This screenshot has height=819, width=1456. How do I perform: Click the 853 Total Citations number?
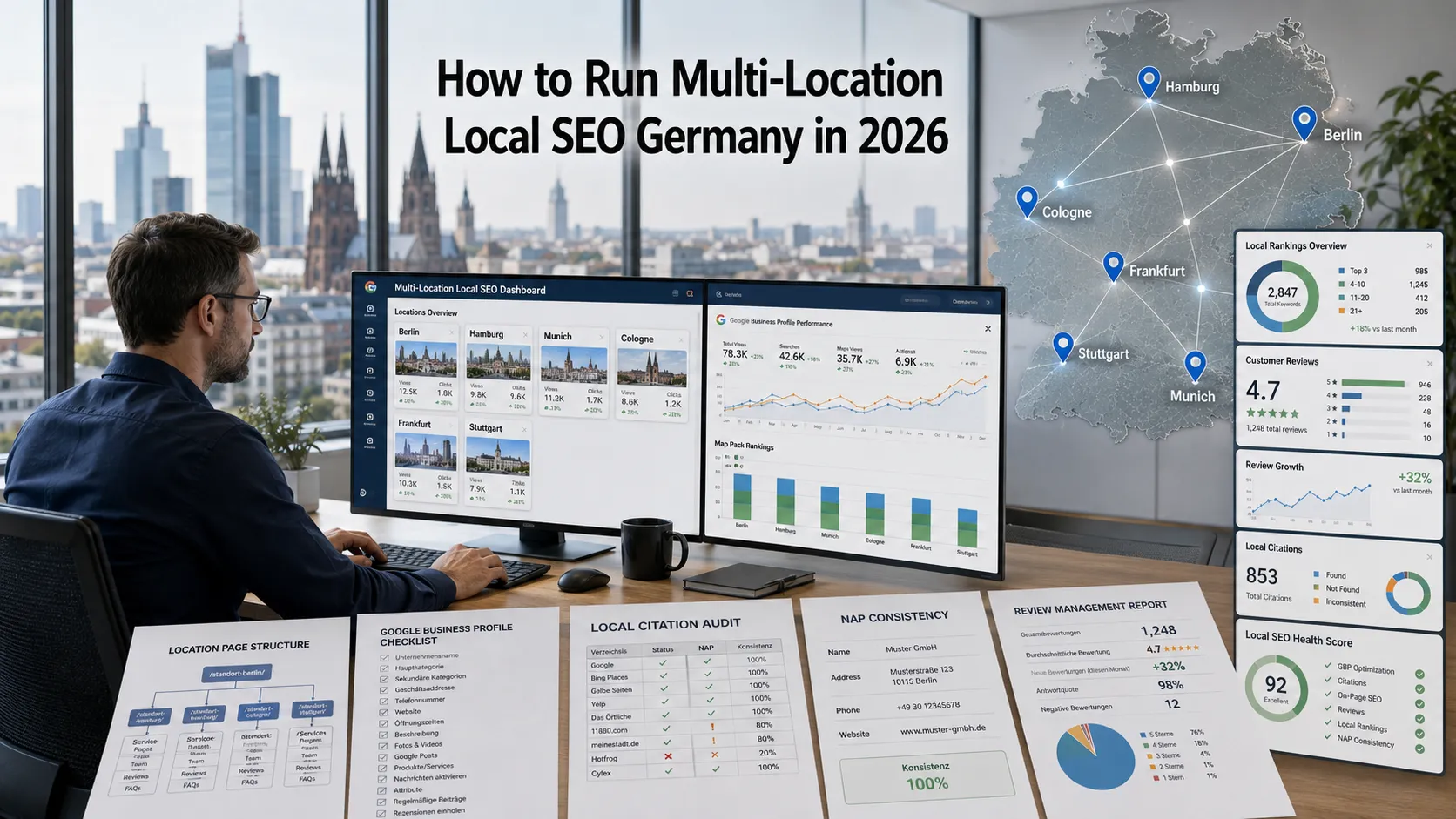click(1262, 576)
